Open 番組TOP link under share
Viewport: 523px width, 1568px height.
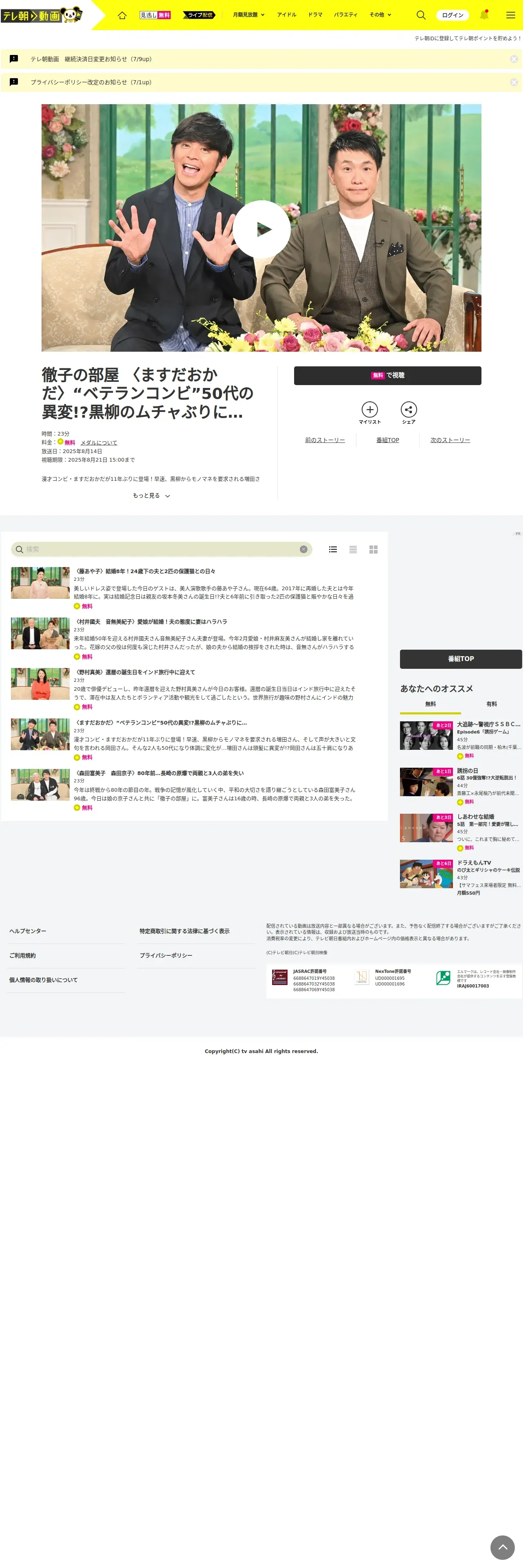point(388,440)
